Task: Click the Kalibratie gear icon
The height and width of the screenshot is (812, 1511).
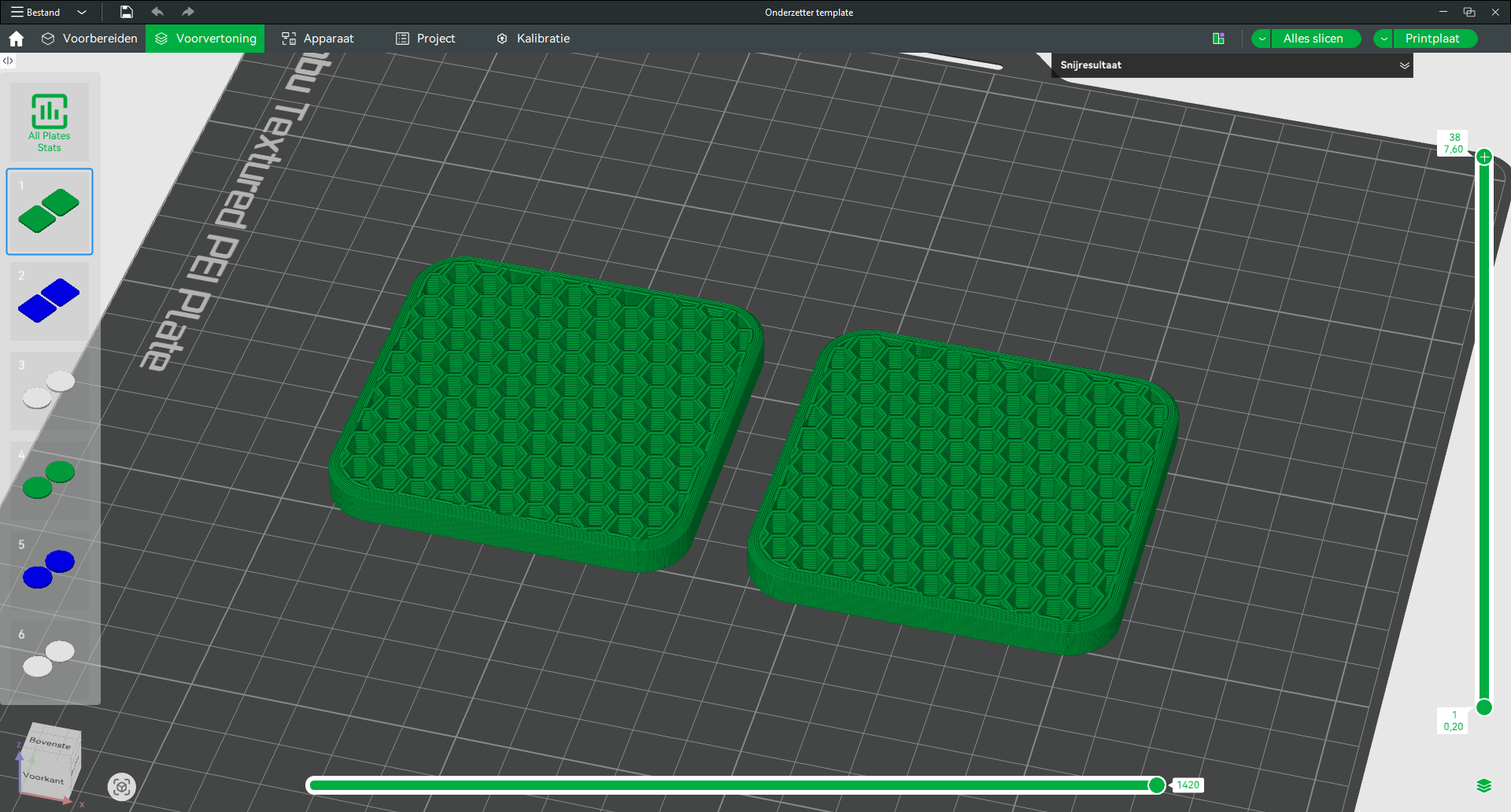Action: 502,39
